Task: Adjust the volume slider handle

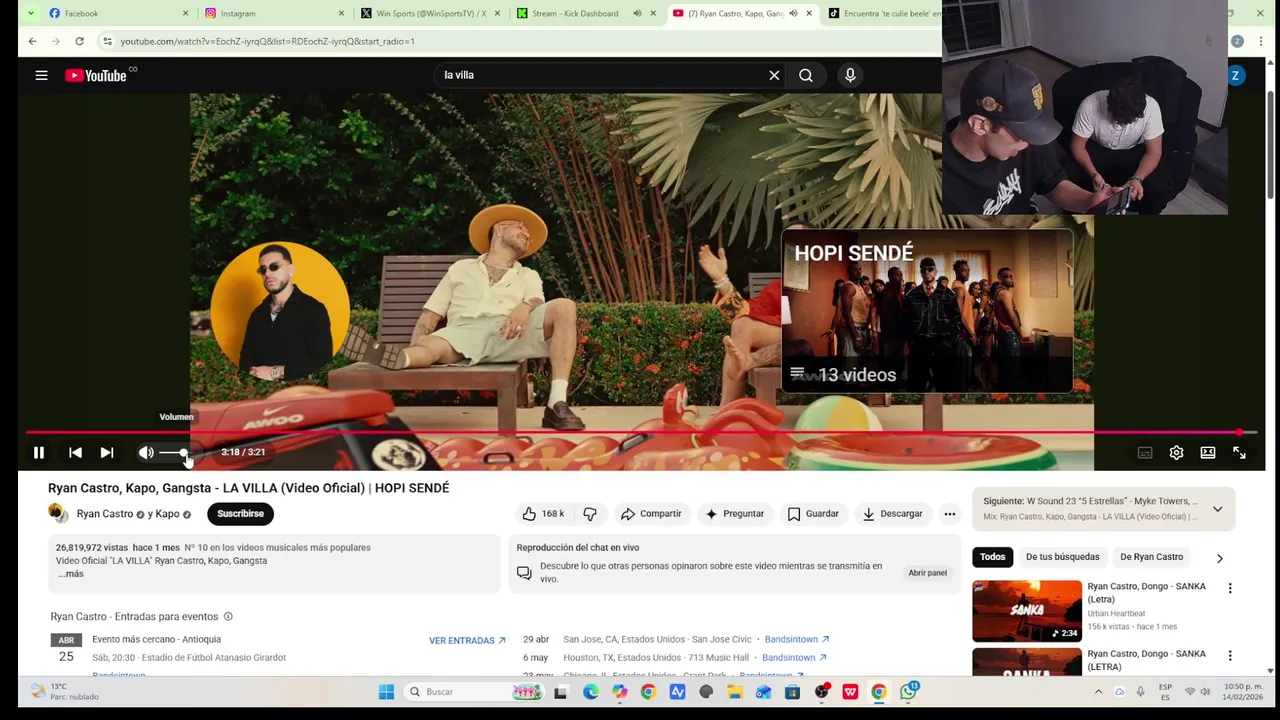Action: 184,453
